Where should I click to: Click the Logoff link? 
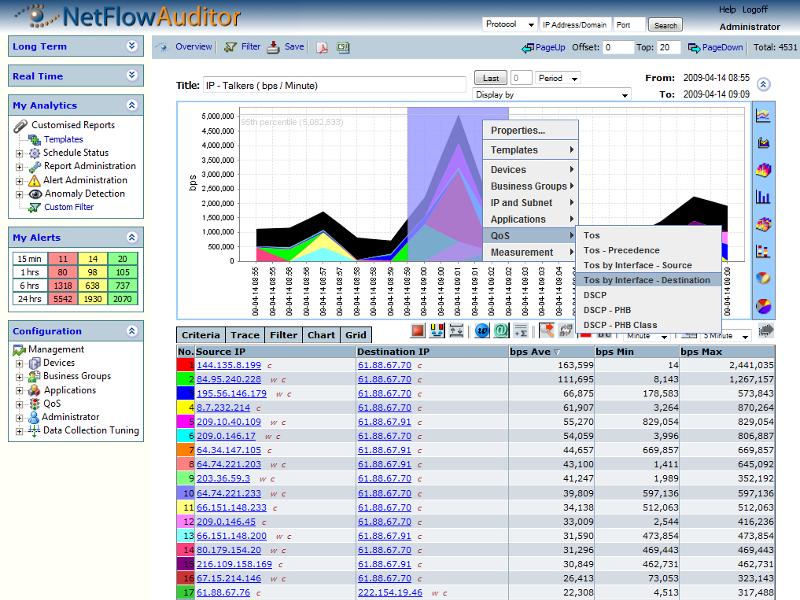point(755,10)
